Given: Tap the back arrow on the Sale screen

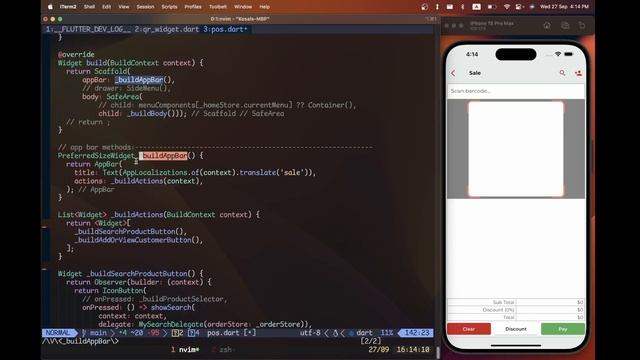Looking at the screenshot, I should pyautogui.click(x=453, y=73).
